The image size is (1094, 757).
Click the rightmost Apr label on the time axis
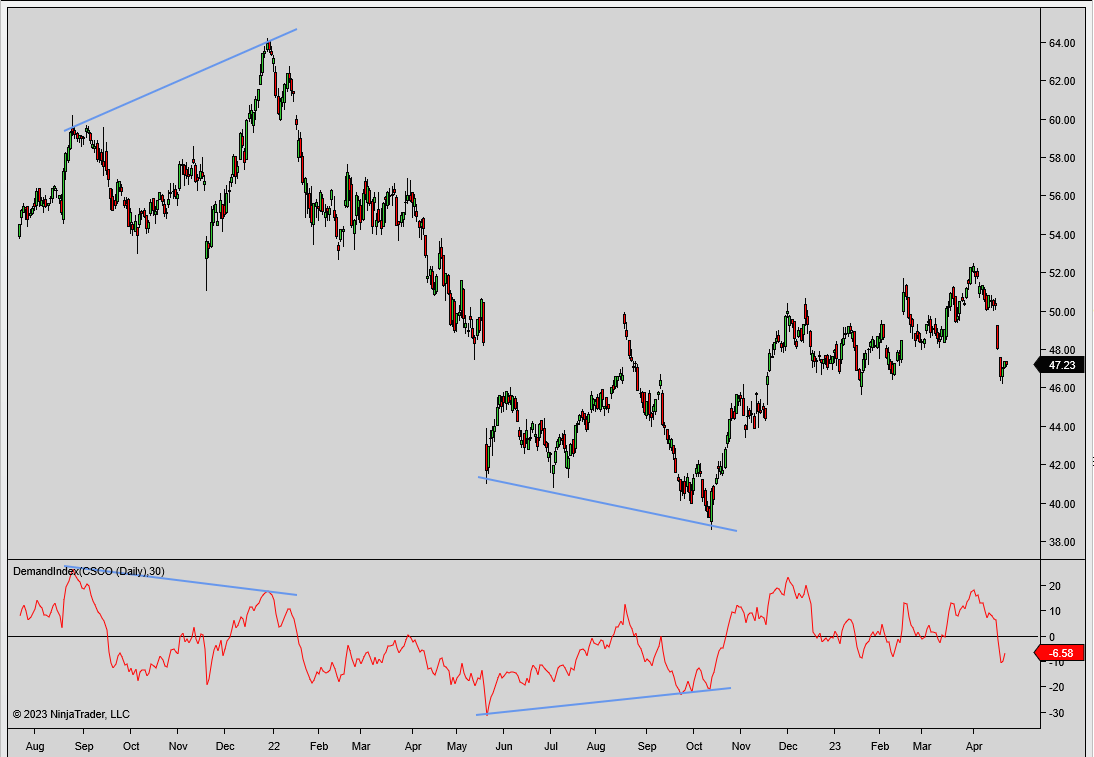[x=974, y=746]
